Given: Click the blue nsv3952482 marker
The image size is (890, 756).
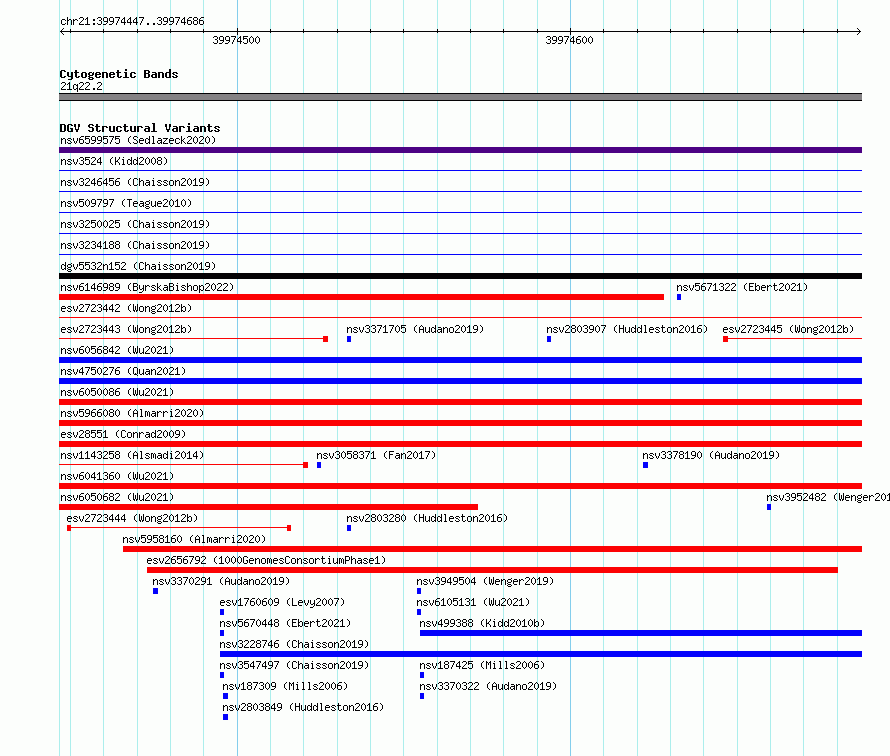Looking at the screenshot, I should pos(769,507).
